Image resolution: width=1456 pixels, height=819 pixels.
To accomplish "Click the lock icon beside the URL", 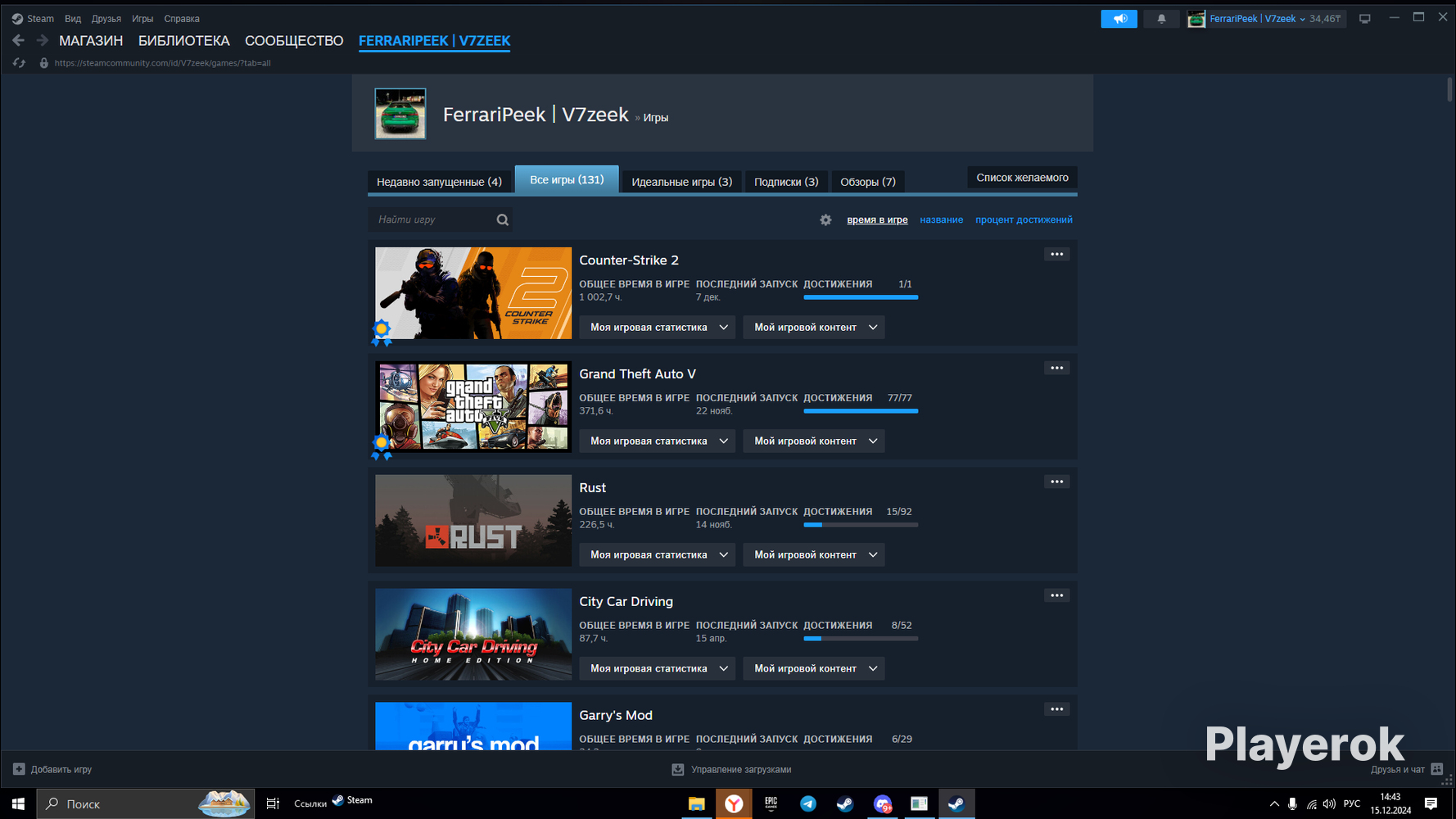I will [x=44, y=63].
